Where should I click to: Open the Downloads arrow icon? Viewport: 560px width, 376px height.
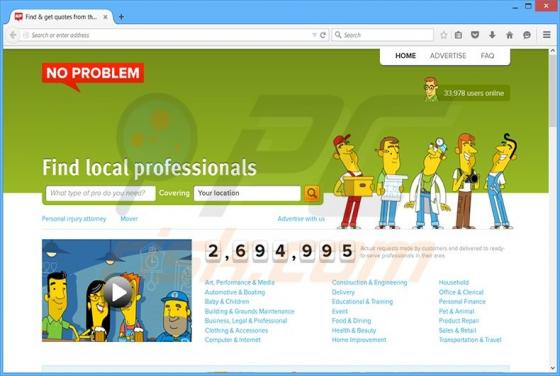tap(492, 35)
